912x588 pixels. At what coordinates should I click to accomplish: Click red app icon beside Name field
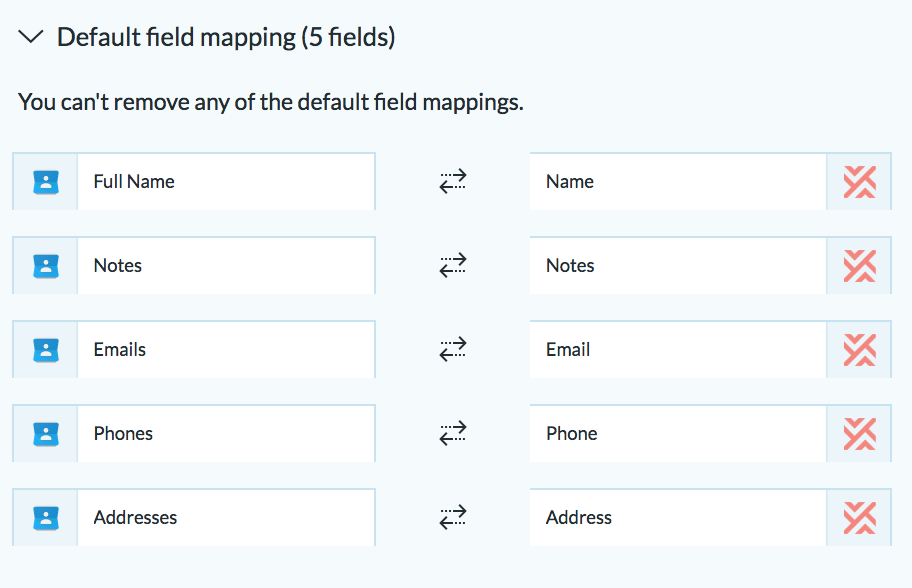click(860, 182)
